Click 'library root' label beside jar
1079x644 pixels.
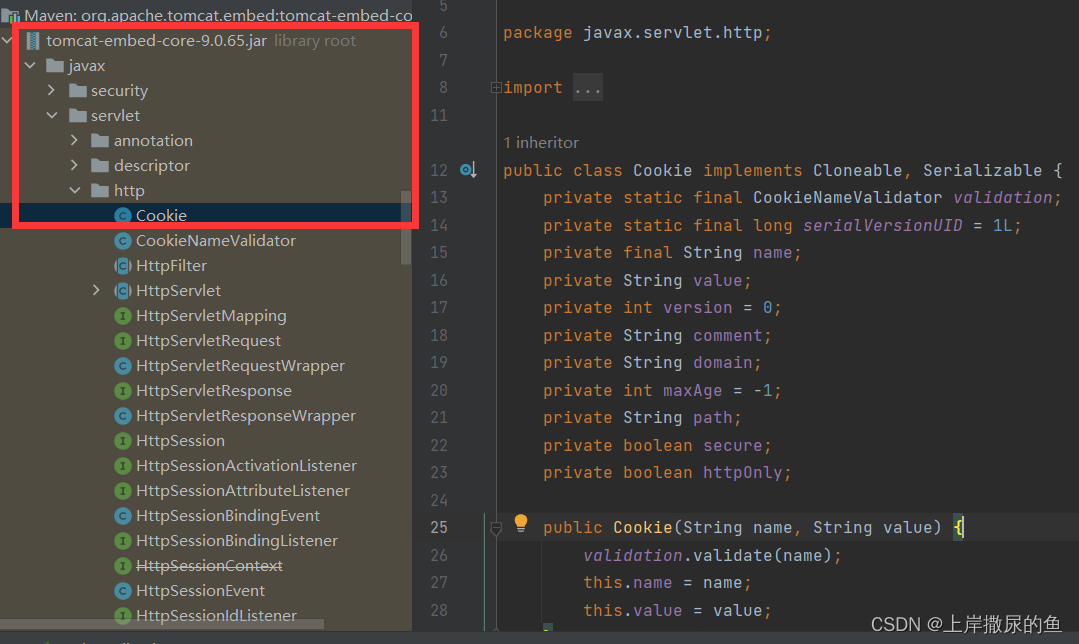(314, 41)
